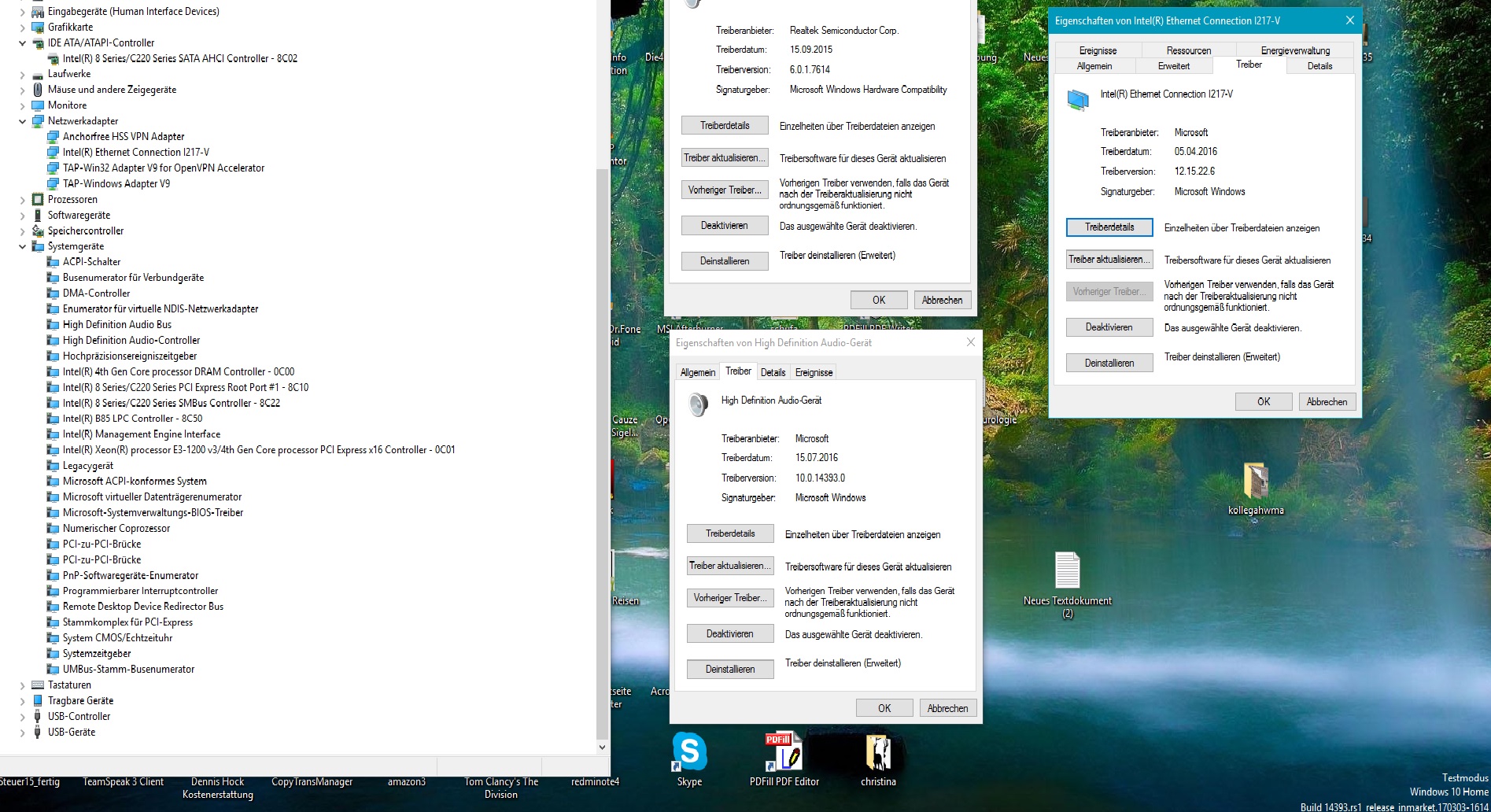
Task: Select the SATA AHCI Controller 8C02 device icon
Action: tap(54, 58)
